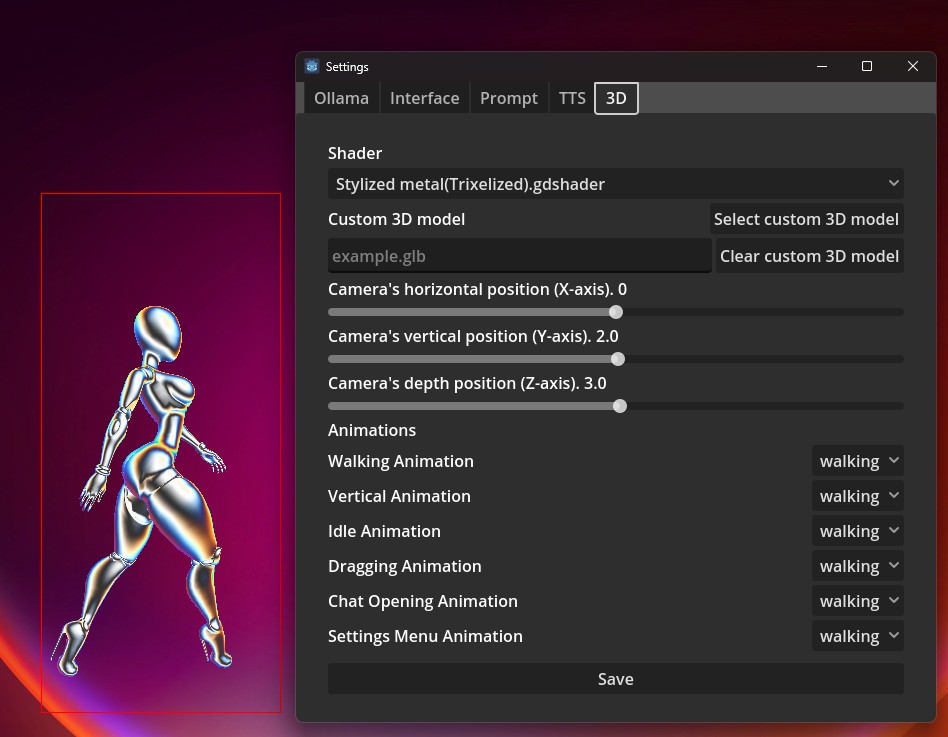948x737 pixels.
Task: Adjust the camera Z-axis depth slider handle
Action: tap(620, 406)
